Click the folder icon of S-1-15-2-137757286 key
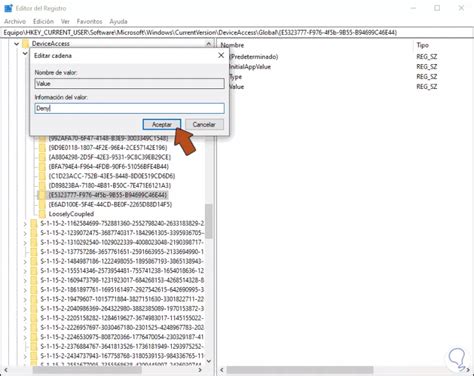474x376 pixels. (34, 252)
